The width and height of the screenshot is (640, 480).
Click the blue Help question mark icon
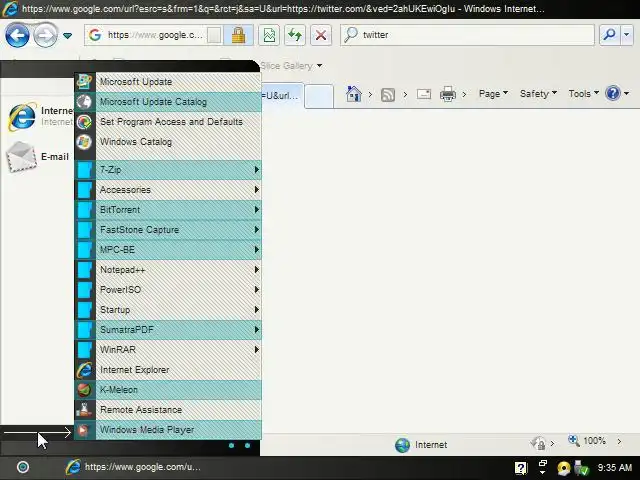tap(613, 93)
